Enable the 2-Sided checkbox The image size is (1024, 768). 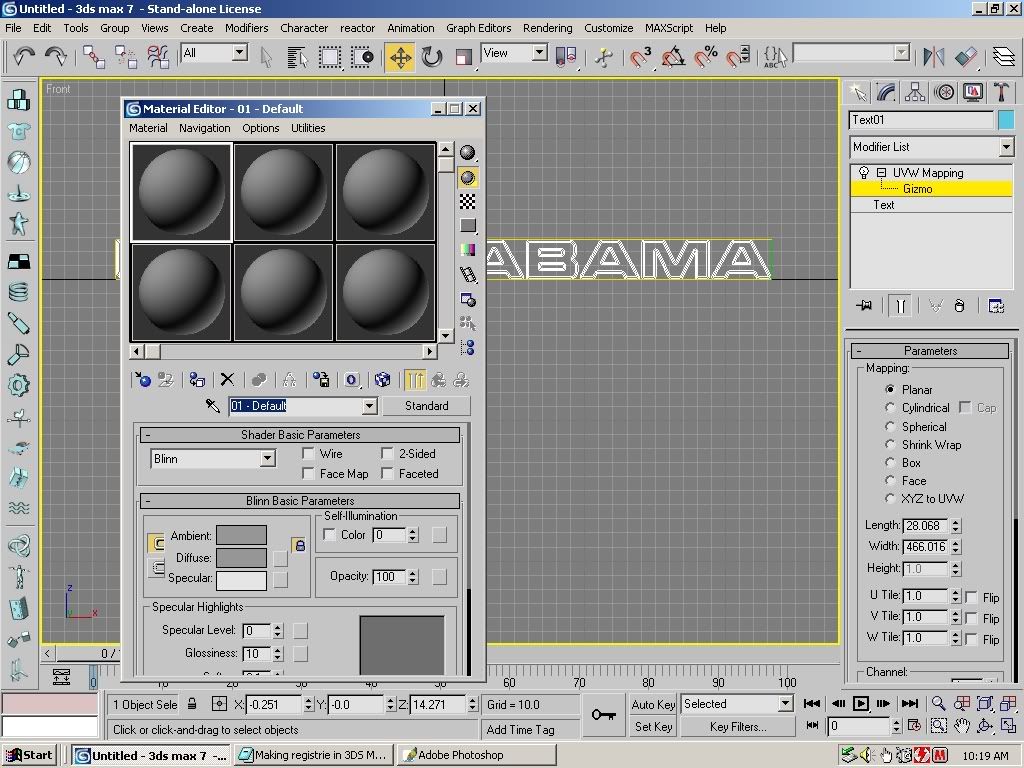(x=388, y=454)
